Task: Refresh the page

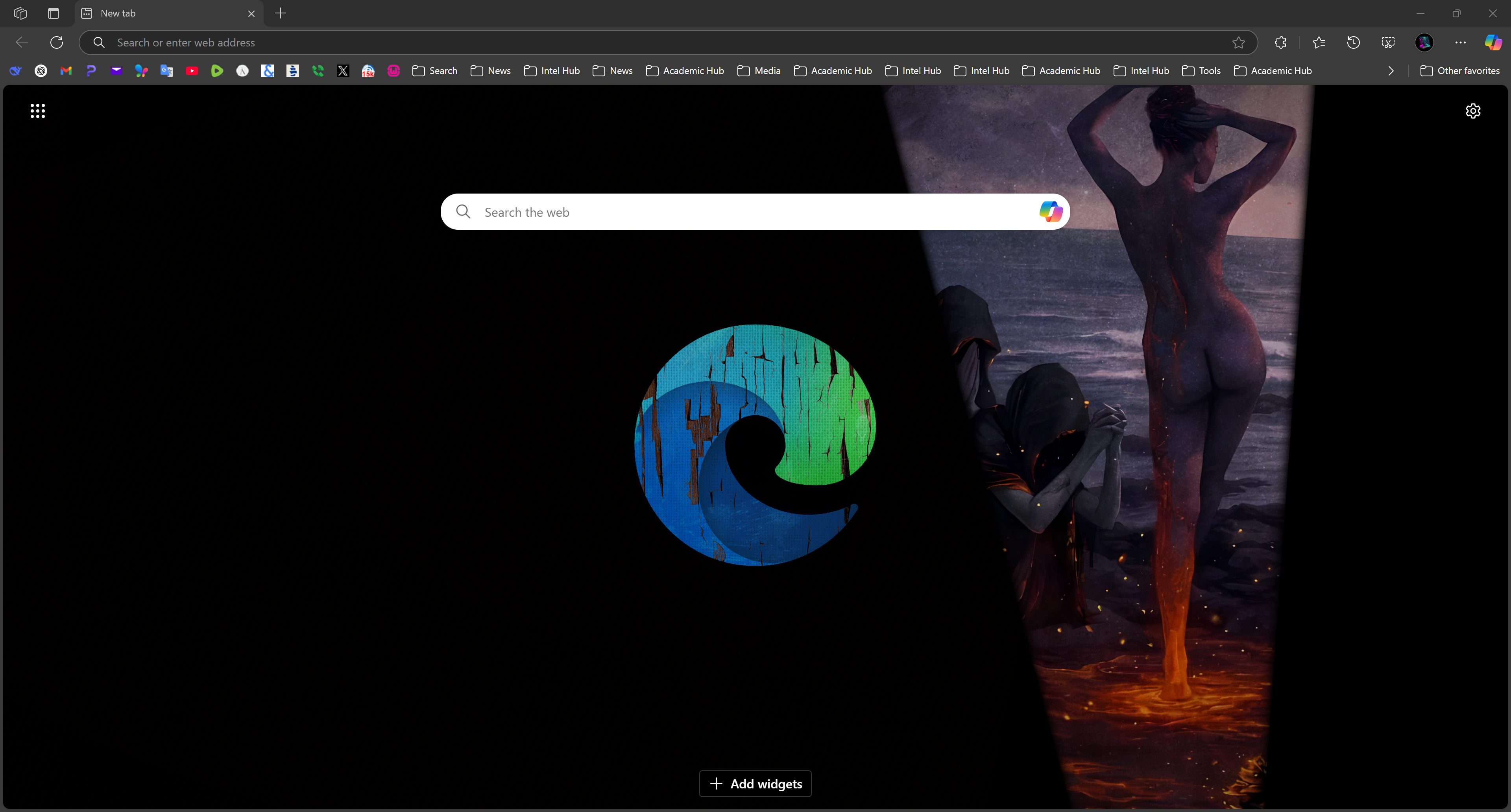Action: pos(56,42)
